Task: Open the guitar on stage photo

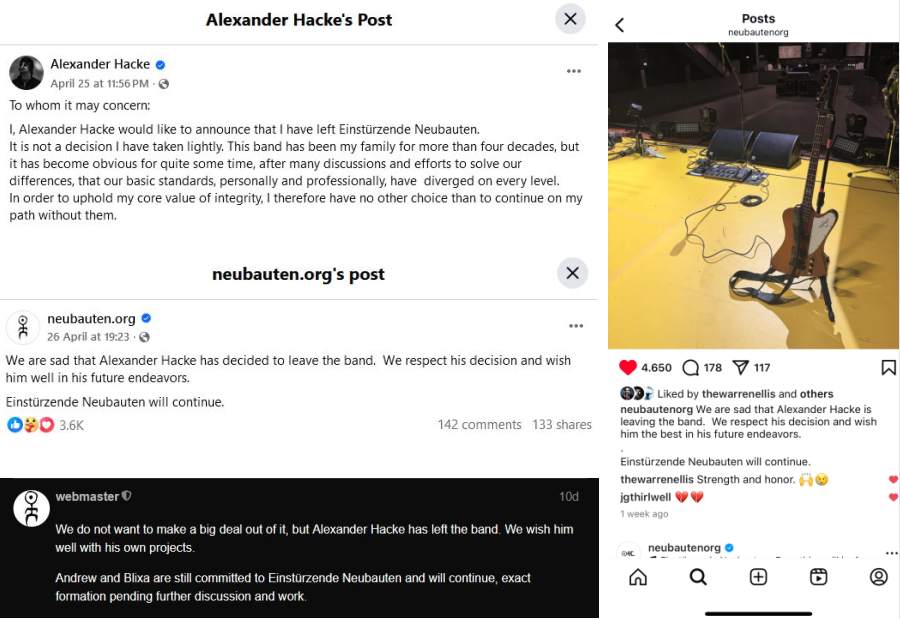Action: point(753,195)
